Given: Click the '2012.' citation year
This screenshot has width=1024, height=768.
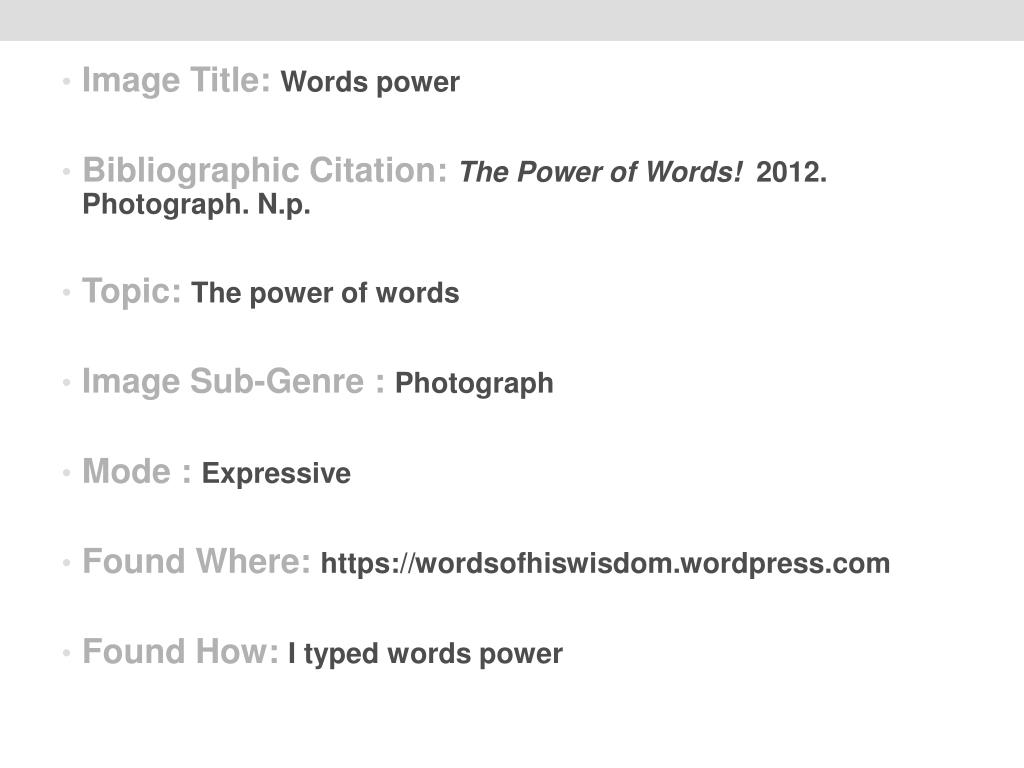Looking at the screenshot, I should point(792,172).
